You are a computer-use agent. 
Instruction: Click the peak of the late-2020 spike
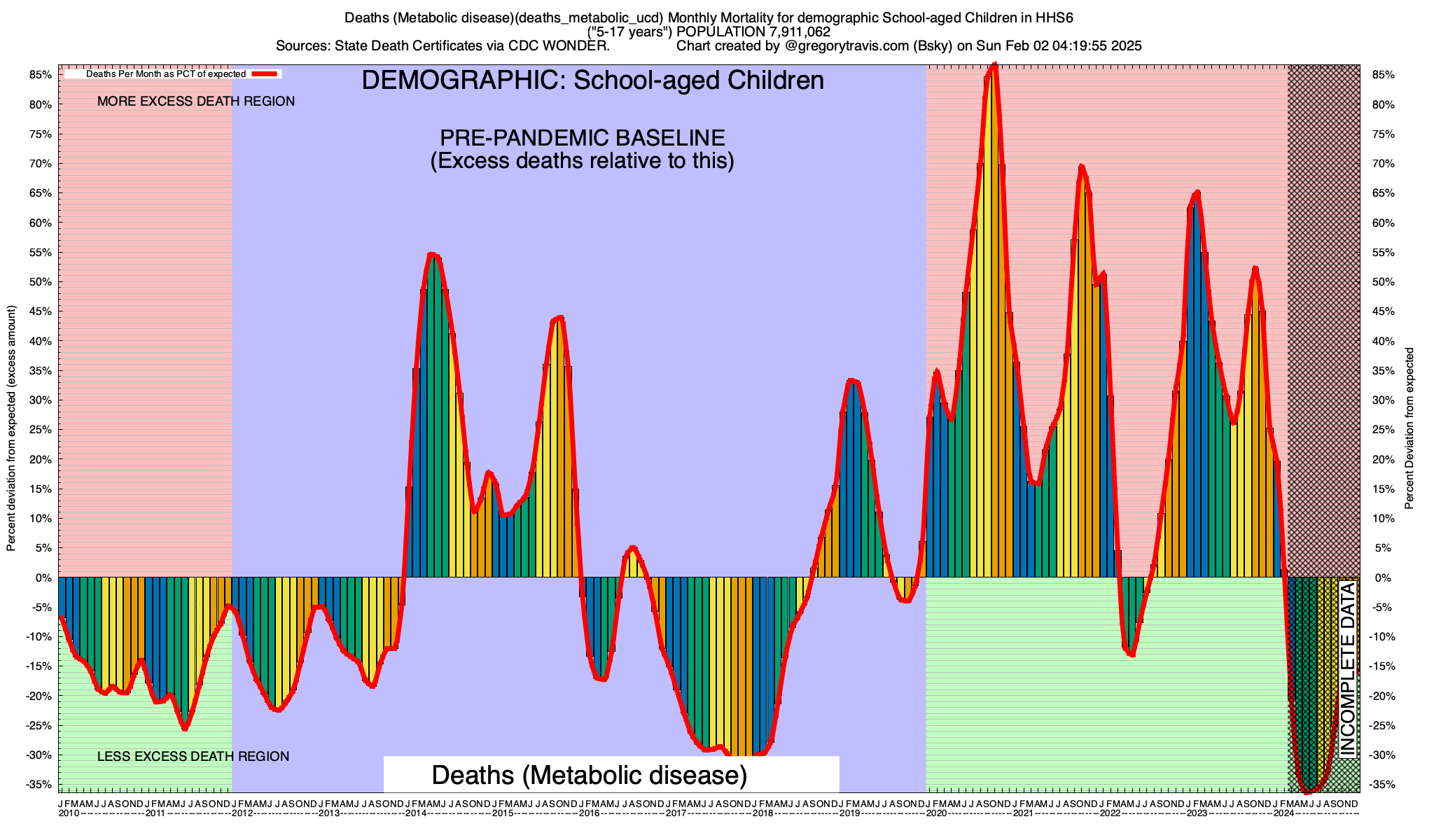click(x=994, y=66)
